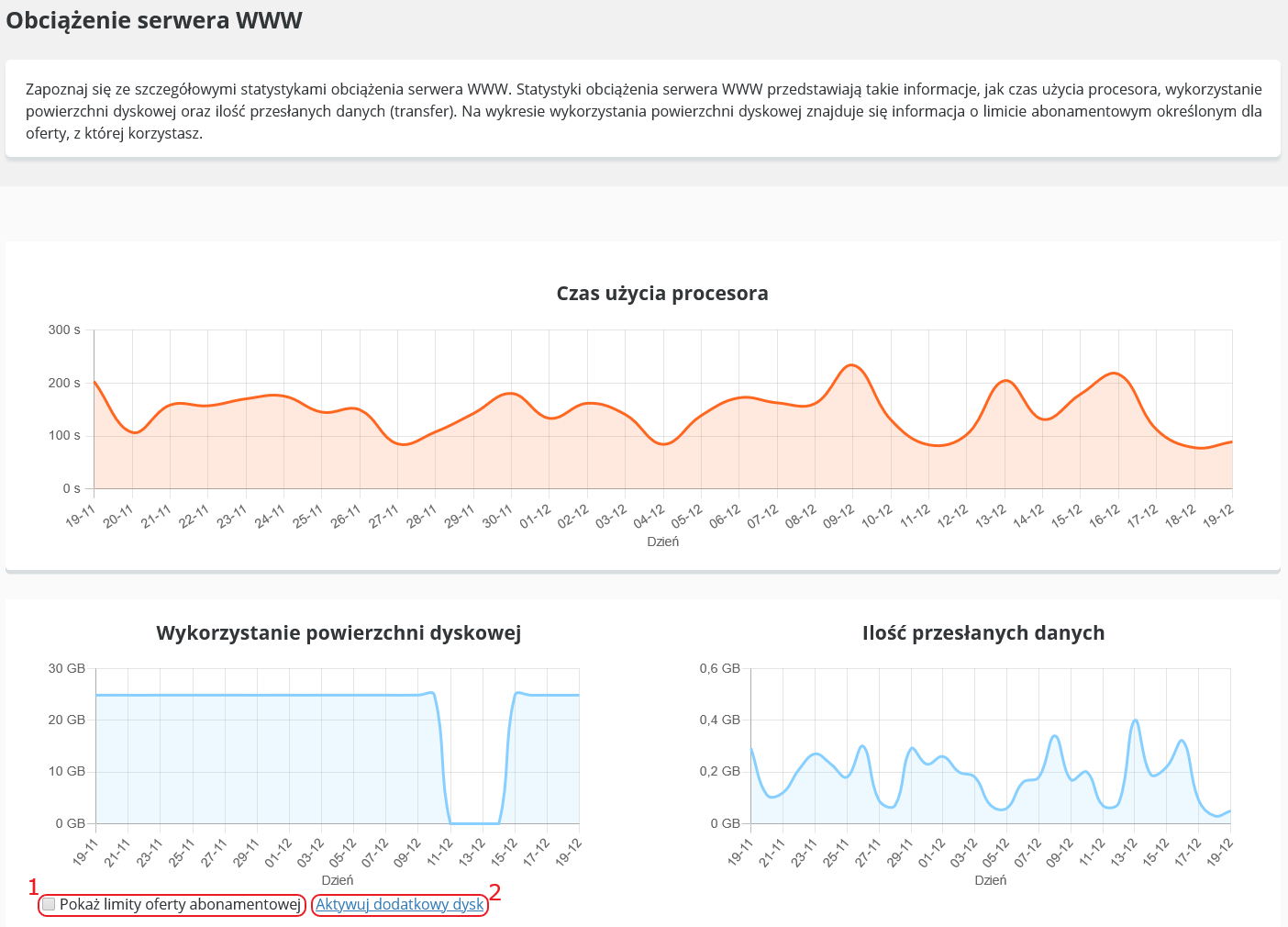Click the 16-12 date label on processor chart

coord(1104,516)
